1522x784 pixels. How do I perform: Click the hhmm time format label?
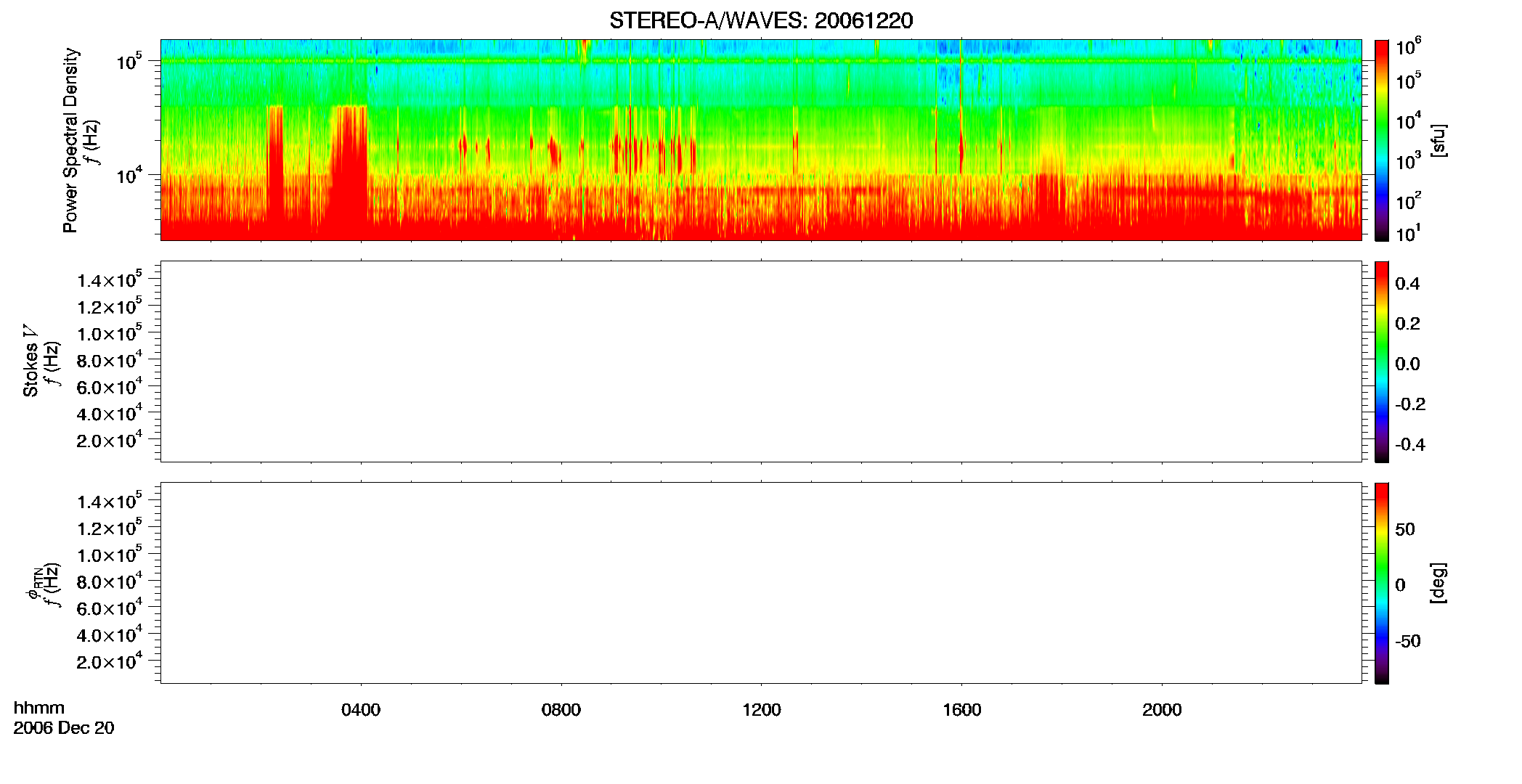tap(39, 708)
